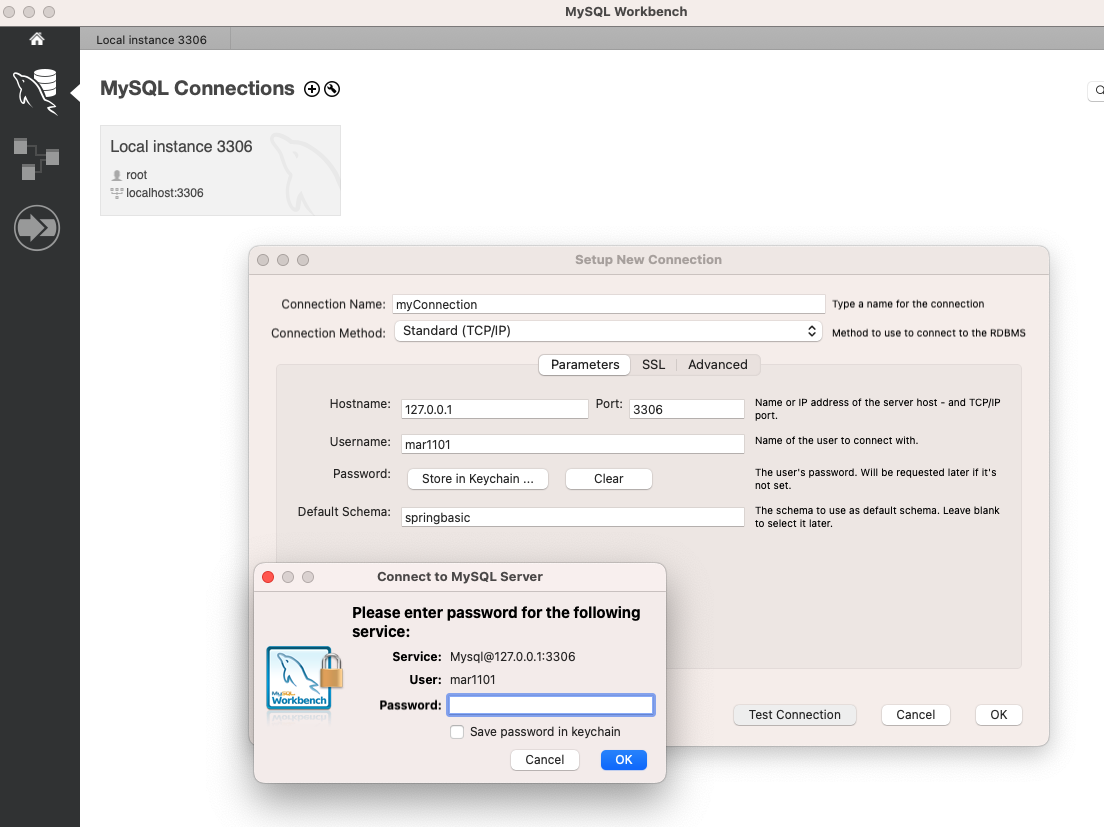This screenshot has height=827, width=1104.
Task: Click the root user text on connection tile
Action: tap(137, 175)
